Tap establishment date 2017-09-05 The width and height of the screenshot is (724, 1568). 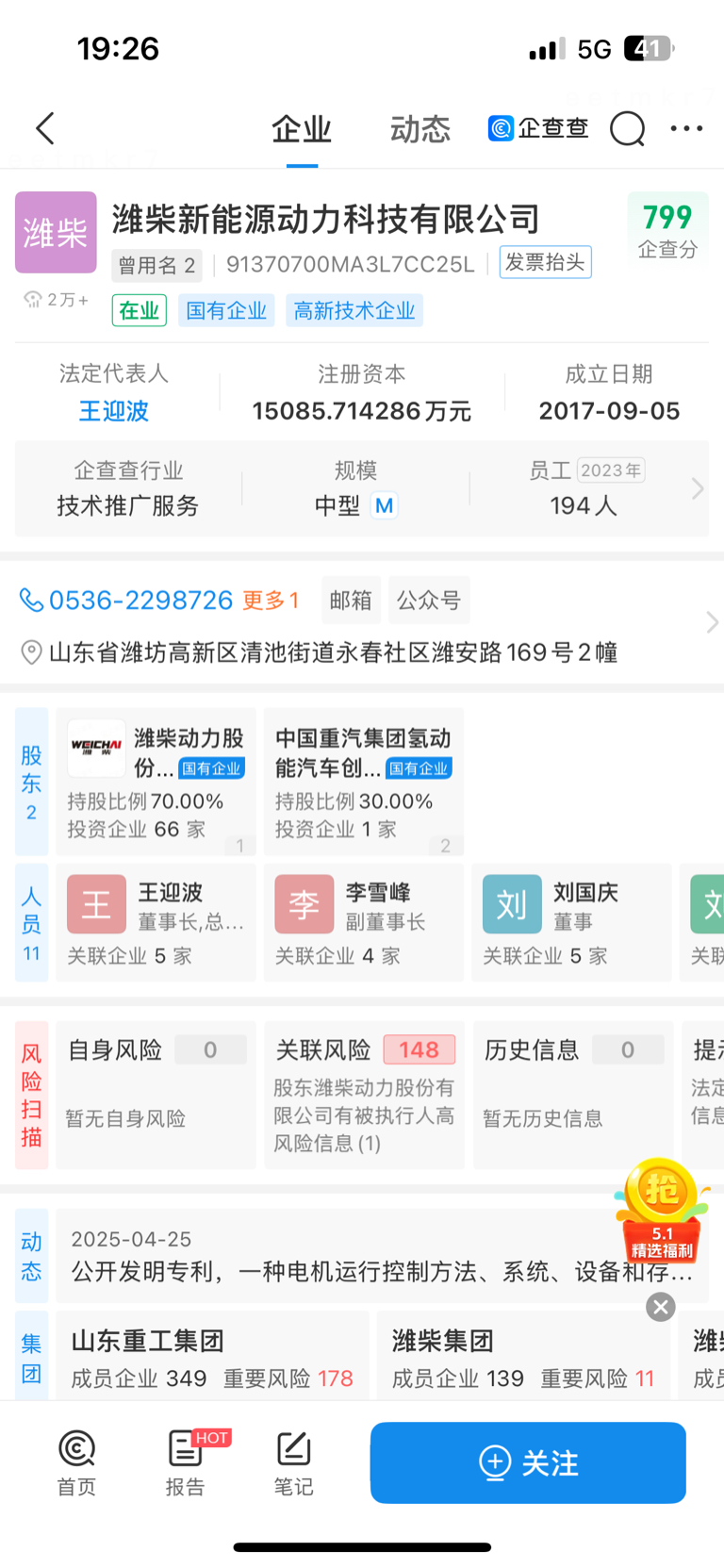(x=609, y=411)
